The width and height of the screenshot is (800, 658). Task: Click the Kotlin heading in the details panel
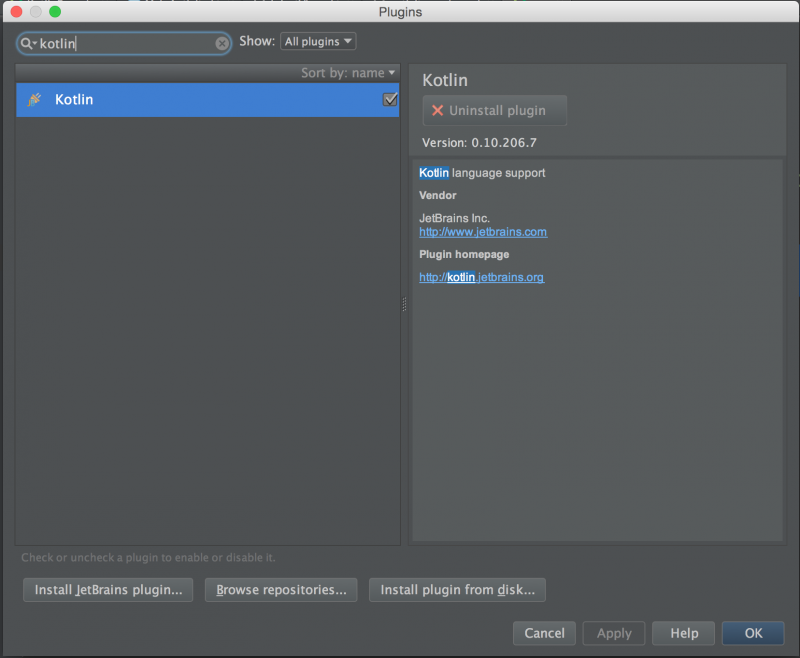pyautogui.click(x=445, y=80)
